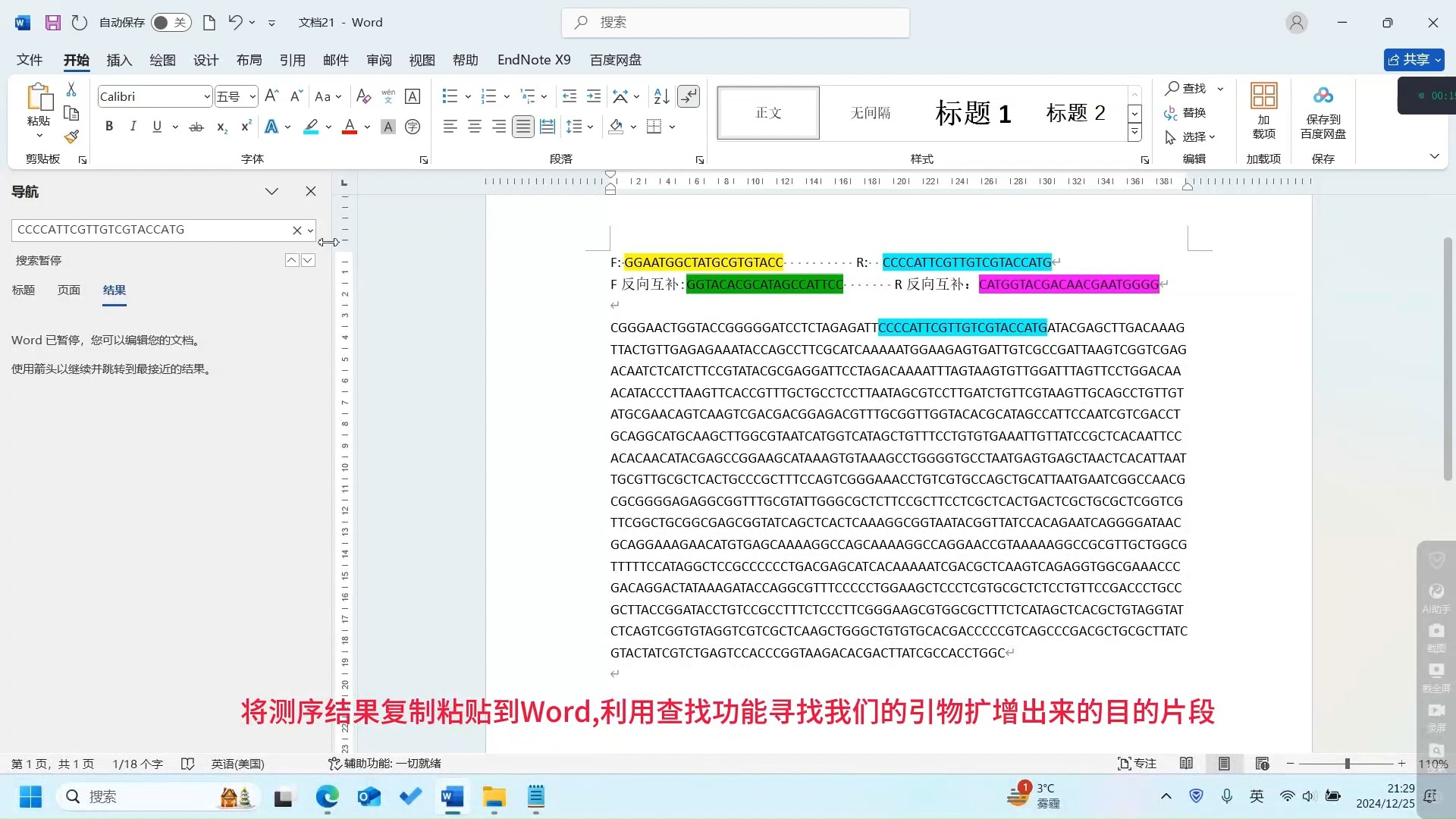Click the New document icon in title bar

[x=209, y=23]
